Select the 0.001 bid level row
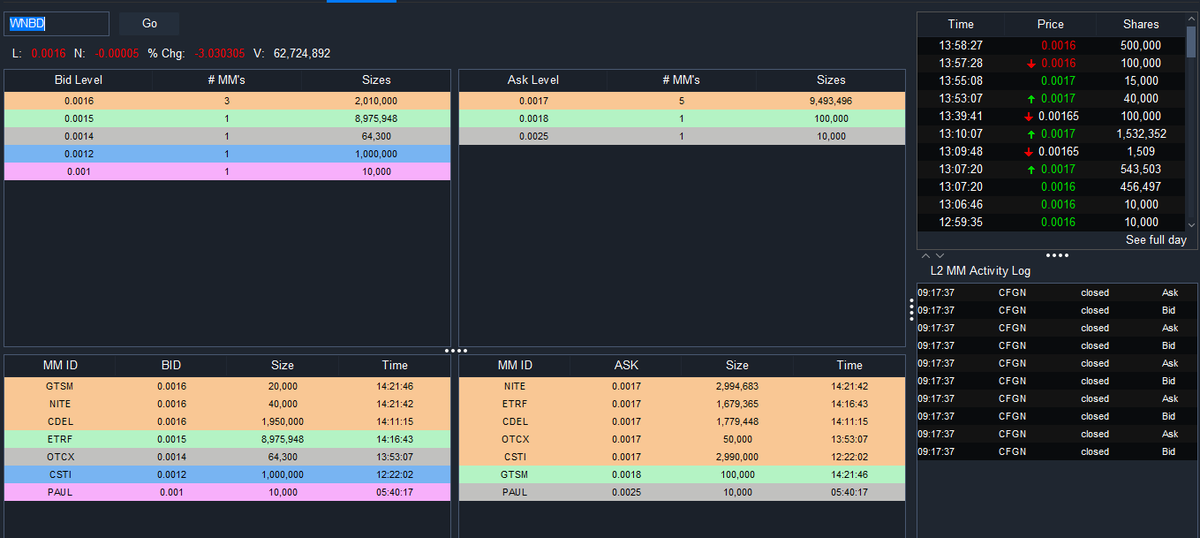Screen dimensions: 1200x538 [228, 172]
